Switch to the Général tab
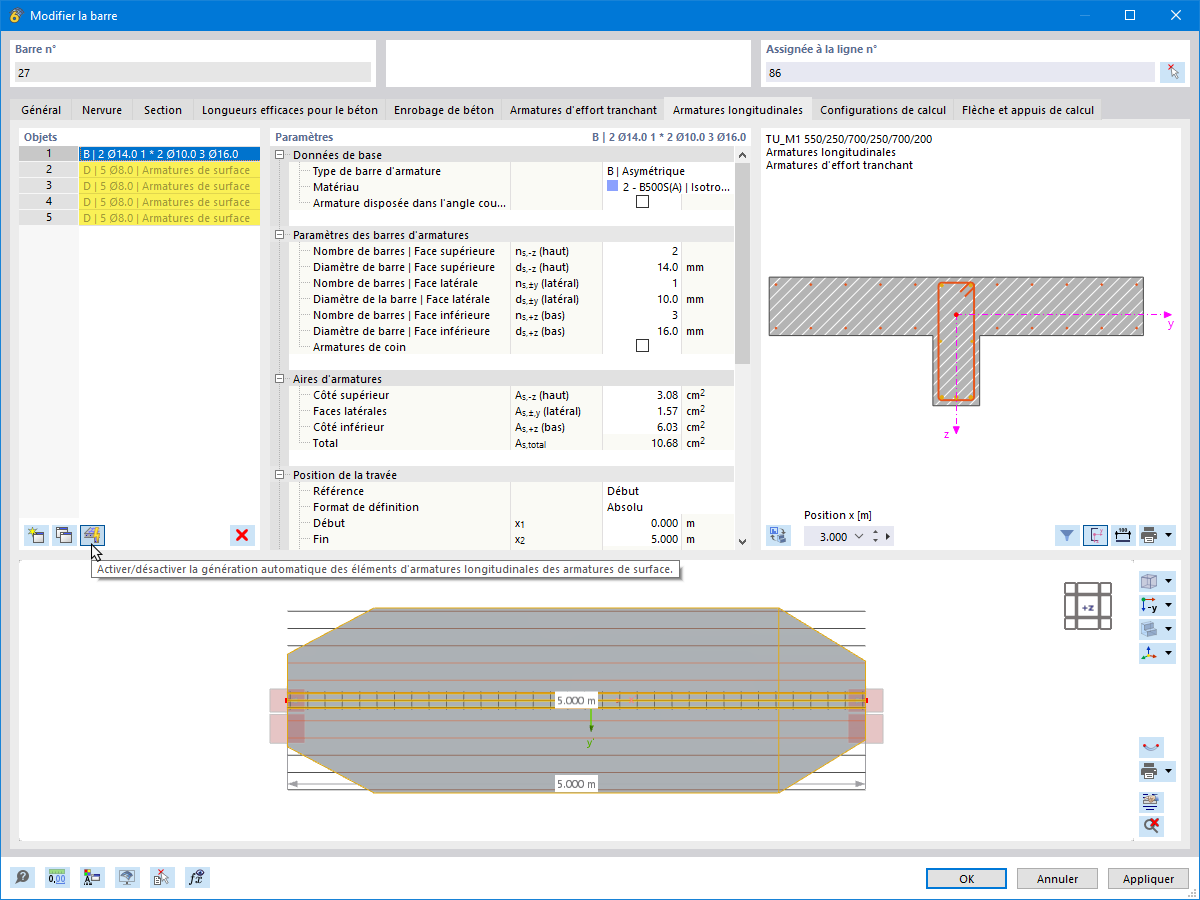The width and height of the screenshot is (1200, 900). (x=41, y=110)
